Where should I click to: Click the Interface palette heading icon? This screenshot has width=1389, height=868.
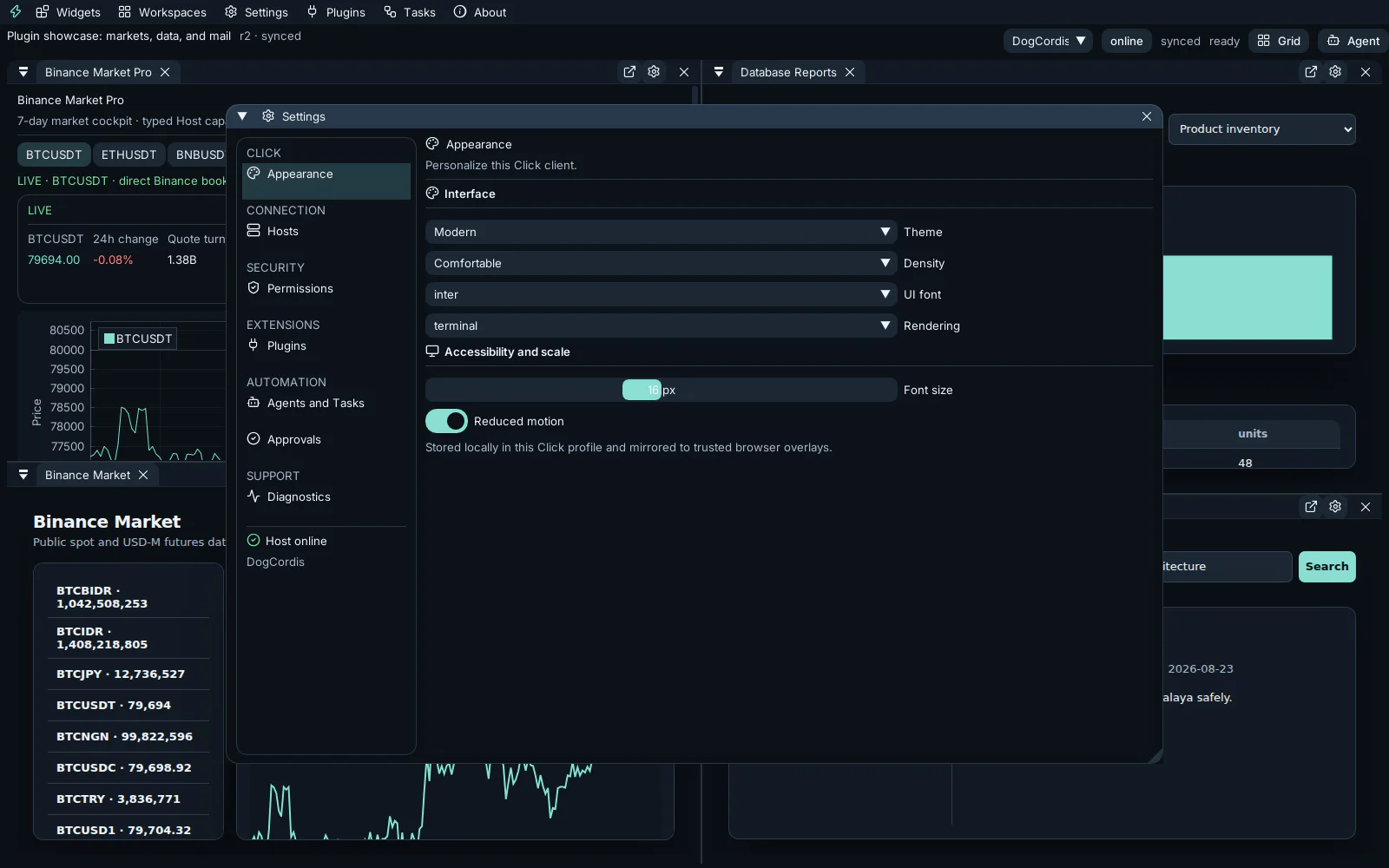click(432, 194)
